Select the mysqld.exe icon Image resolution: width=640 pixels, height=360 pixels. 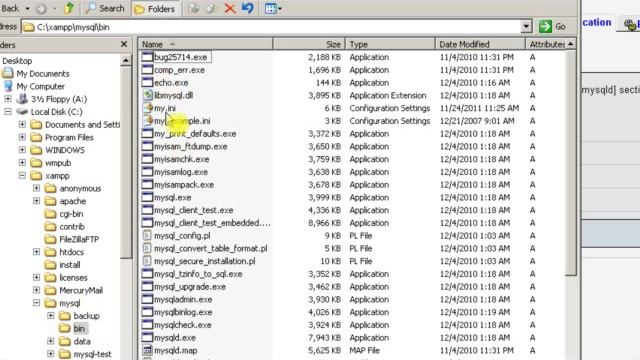pyautogui.click(x=147, y=338)
